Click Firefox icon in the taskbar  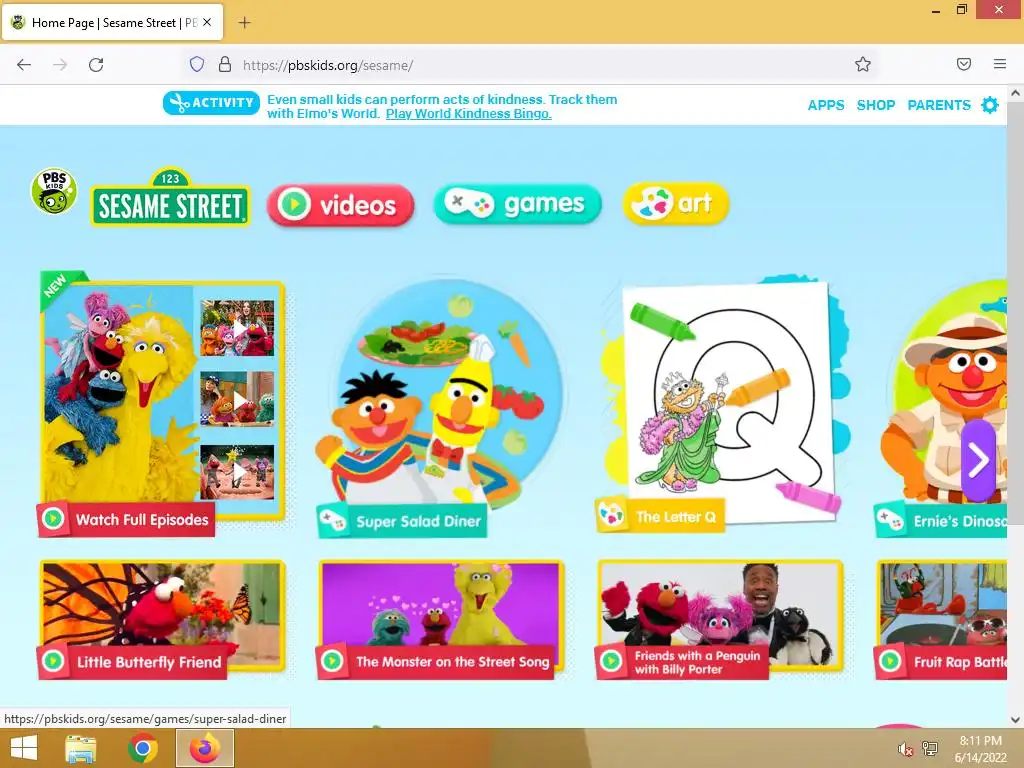coord(204,748)
